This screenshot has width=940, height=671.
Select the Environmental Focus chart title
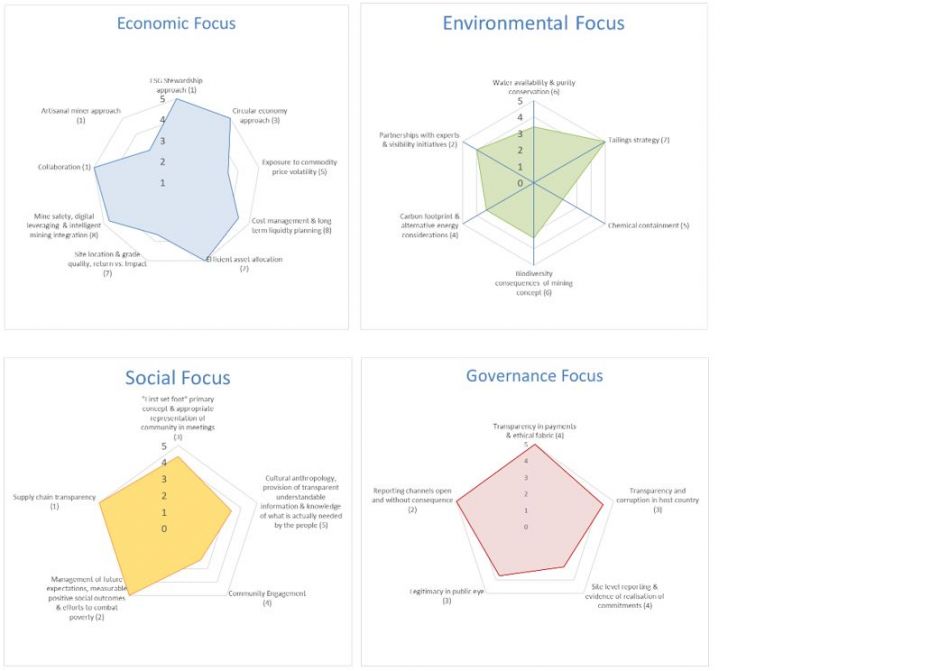click(x=533, y=23)
